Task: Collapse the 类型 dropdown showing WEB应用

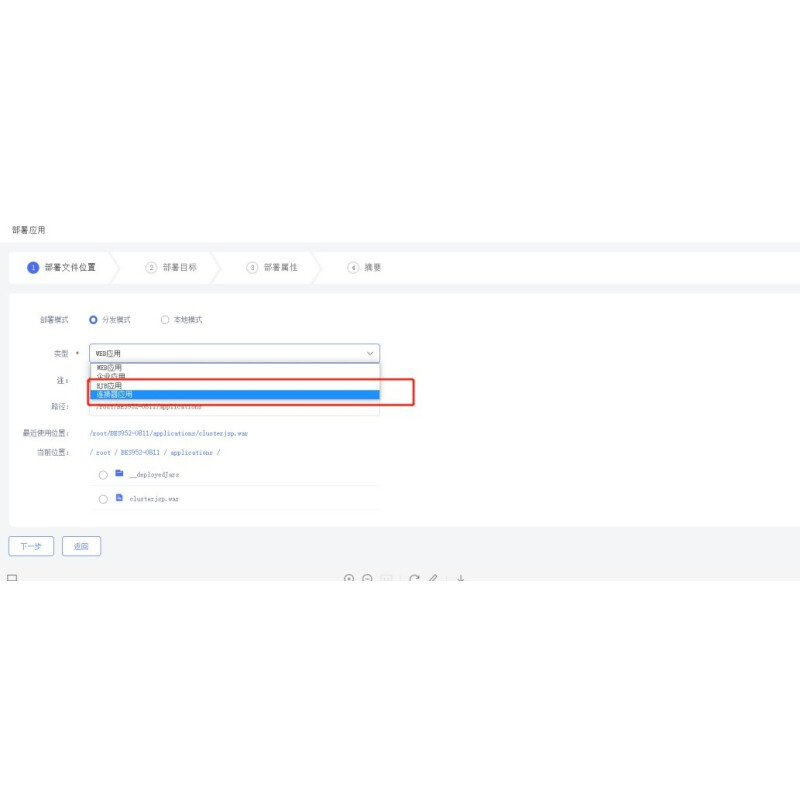Action: click(234, 353)
